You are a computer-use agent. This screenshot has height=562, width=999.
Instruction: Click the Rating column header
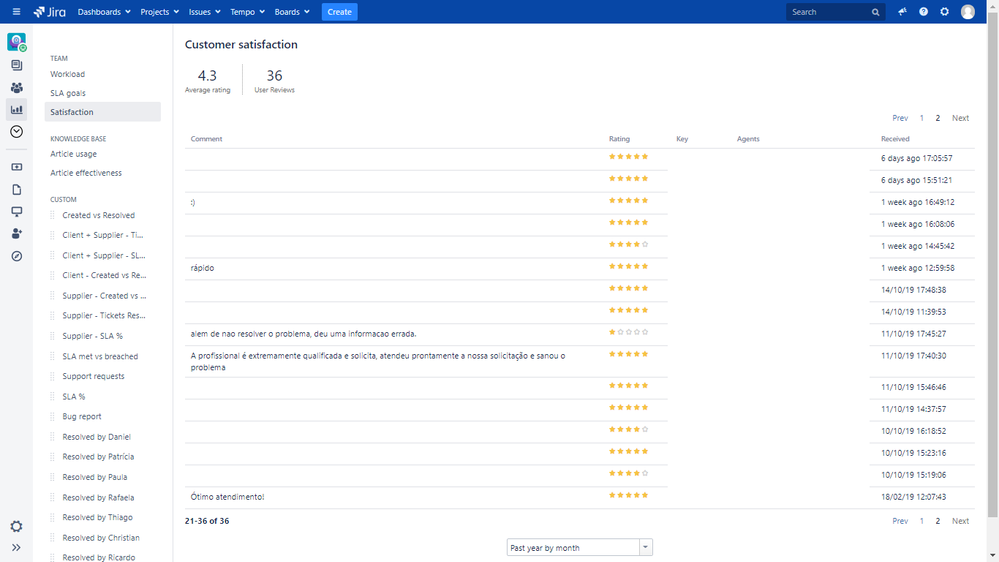(x=619, y=139)
